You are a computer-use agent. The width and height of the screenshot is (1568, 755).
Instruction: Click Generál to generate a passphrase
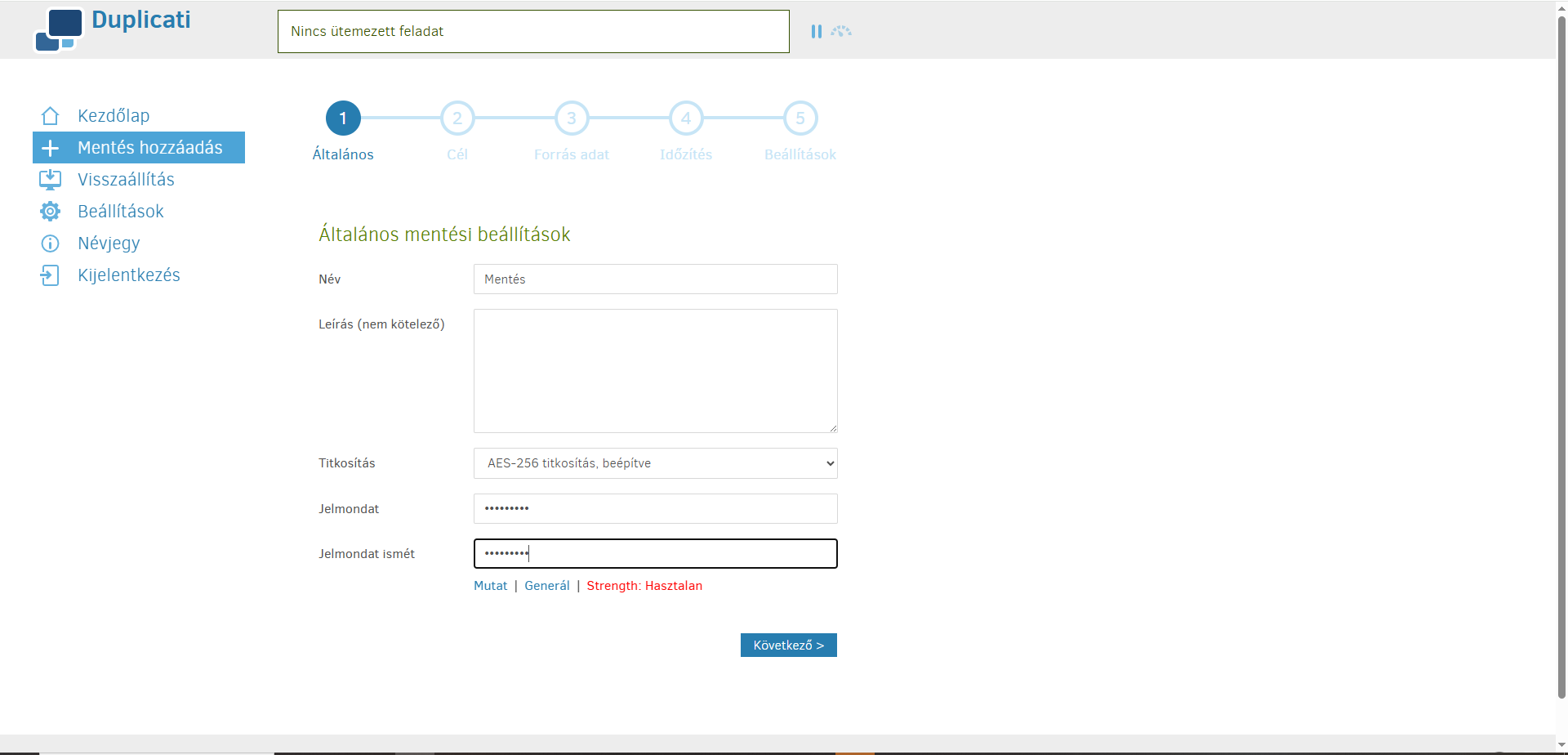point(546,586)
